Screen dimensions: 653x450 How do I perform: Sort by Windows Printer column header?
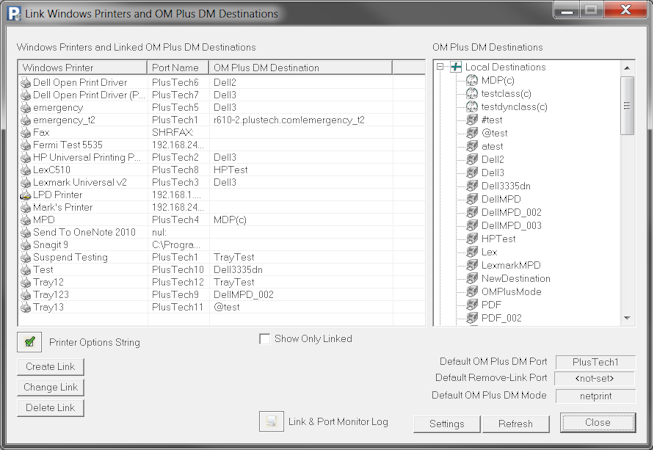click(82, 67)
